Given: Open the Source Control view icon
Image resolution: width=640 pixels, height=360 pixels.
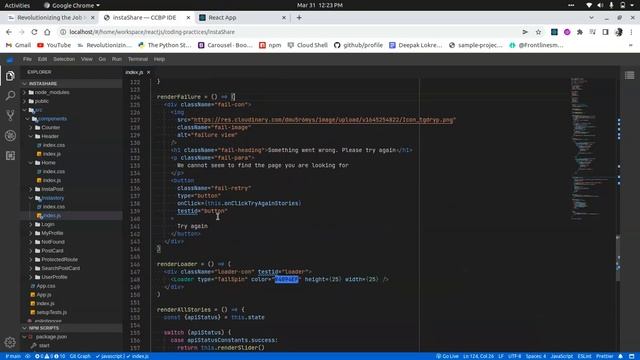Looking at the screenshot, I should pos(10,116).
